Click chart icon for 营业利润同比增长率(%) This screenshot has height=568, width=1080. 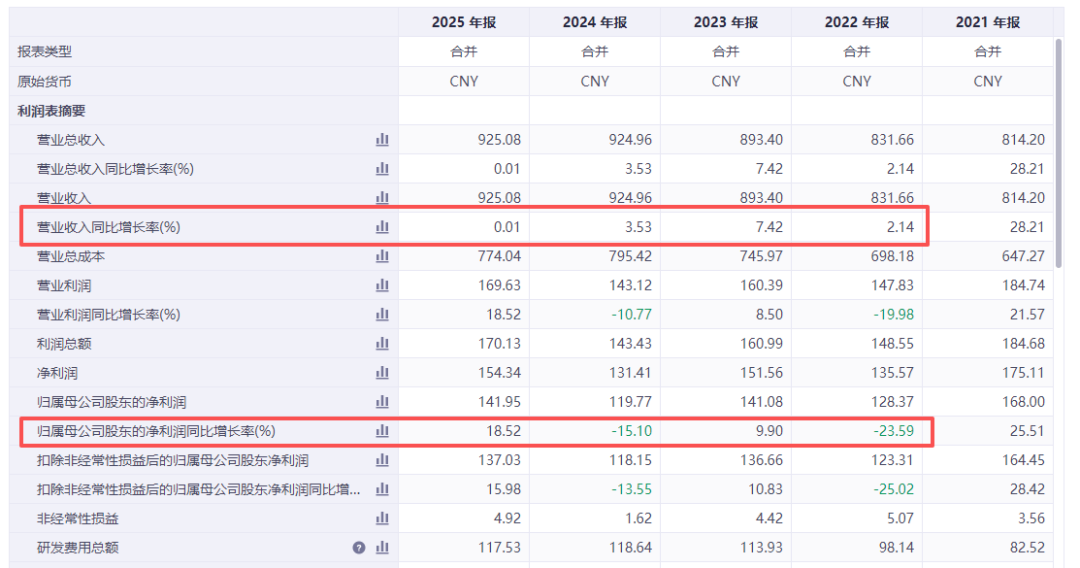pyautogui.click(x=382, y=315)
